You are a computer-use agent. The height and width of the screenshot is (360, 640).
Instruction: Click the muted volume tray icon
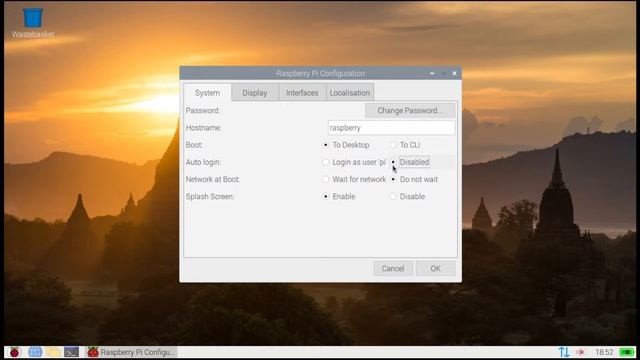[x=580, y=352]
